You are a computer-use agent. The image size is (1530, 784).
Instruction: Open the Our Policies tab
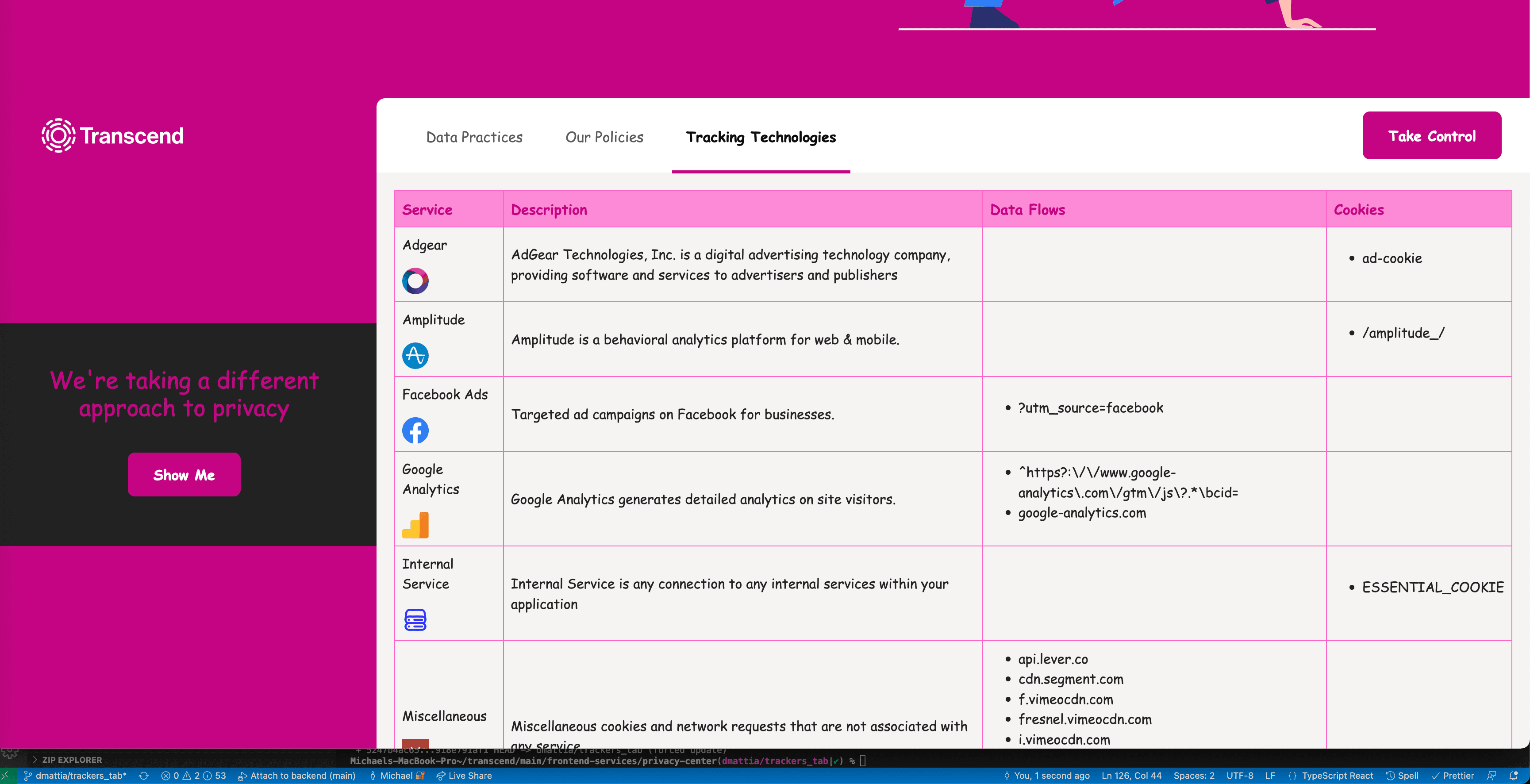point(604,137)
